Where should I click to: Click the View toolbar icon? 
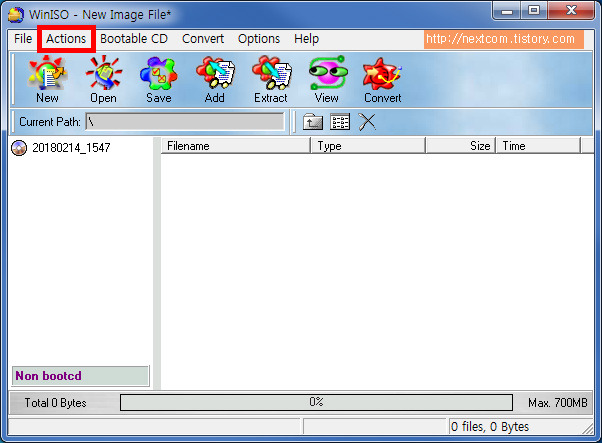tap(327, 79)
